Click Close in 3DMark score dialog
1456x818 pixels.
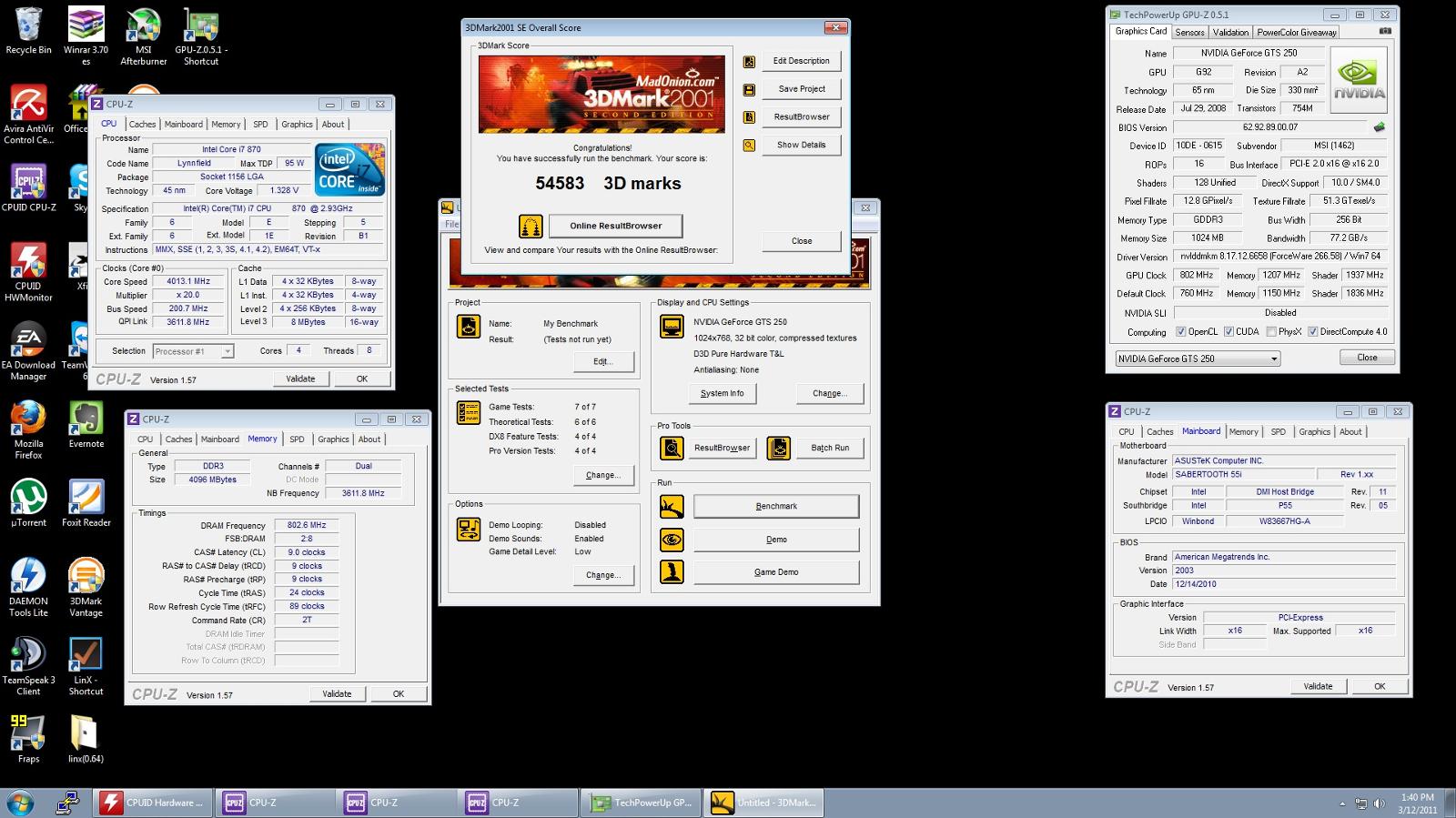[802, 241]
